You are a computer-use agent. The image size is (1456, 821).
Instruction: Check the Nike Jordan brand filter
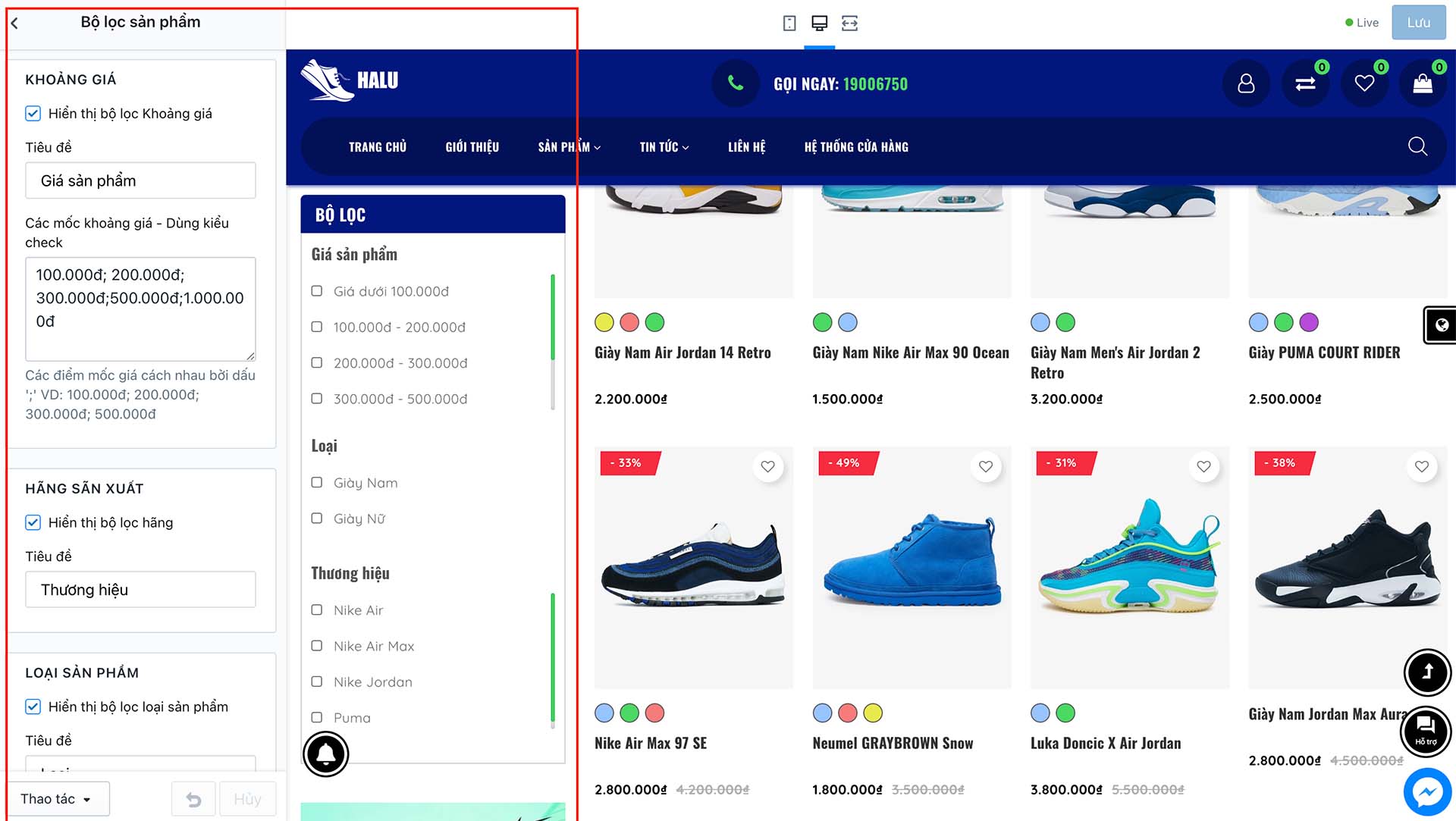[x=317, y=682]
